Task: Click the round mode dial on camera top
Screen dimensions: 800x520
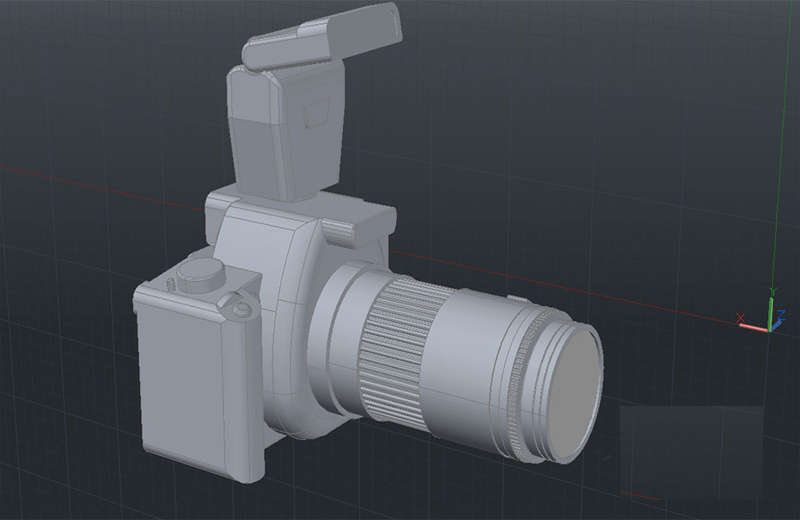Action: pyautogui.click(x=201, y=272)
